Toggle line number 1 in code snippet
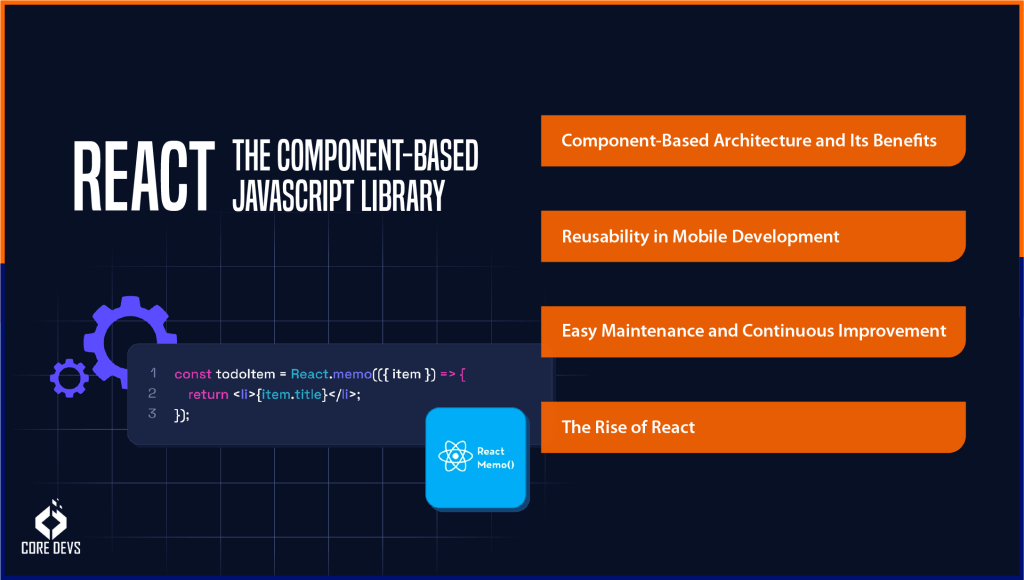Image resolution: width=1024 pixels, height=580 pixels. [x=152, y=373]
